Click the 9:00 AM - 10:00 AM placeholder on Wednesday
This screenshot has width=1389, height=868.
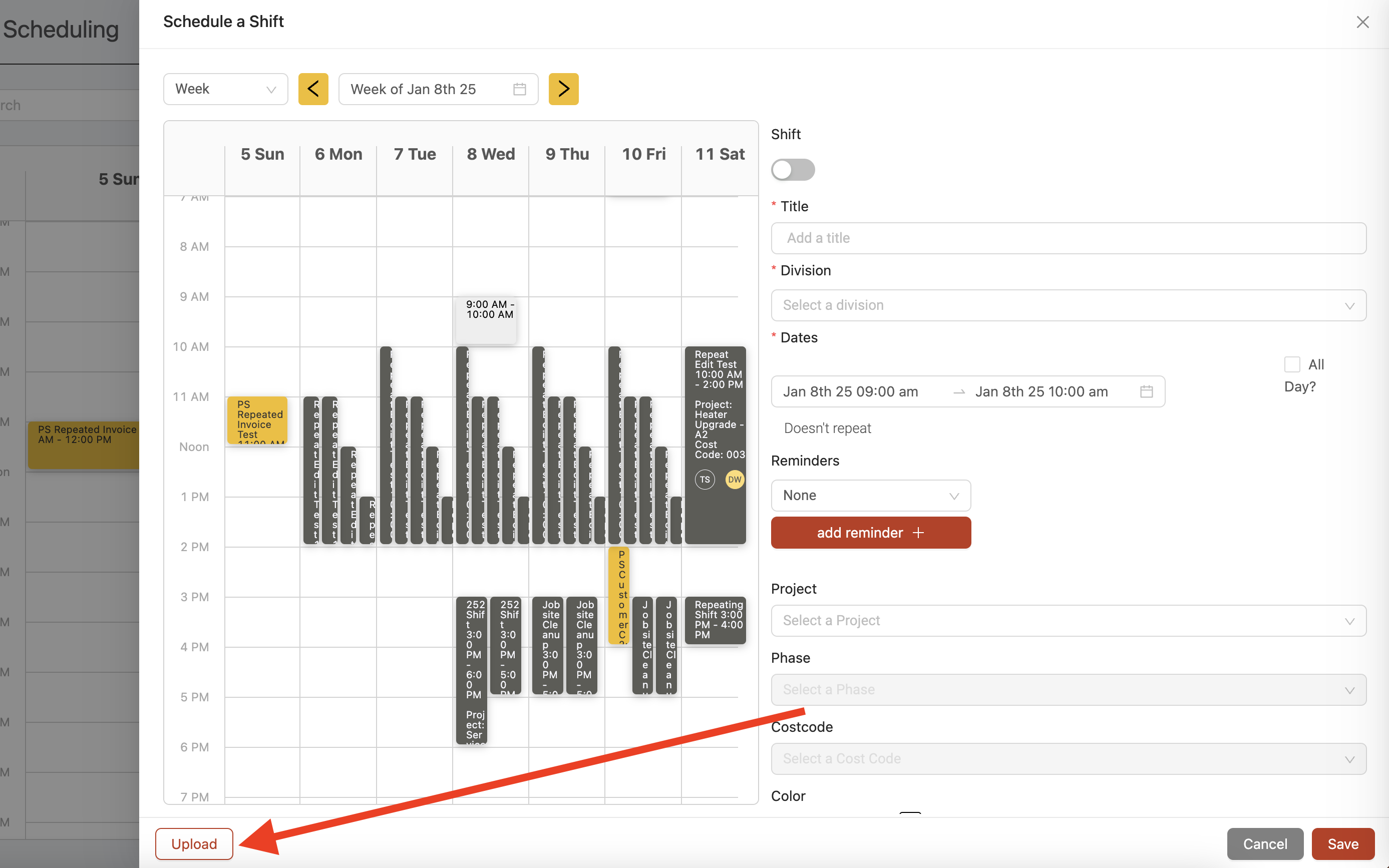(x=486, y=320)
